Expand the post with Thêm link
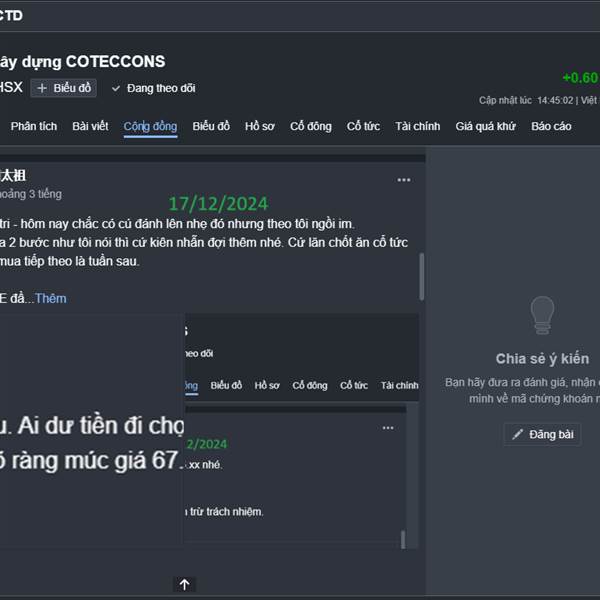The width and height of the screenshot is (600, 600). point(51,298)
